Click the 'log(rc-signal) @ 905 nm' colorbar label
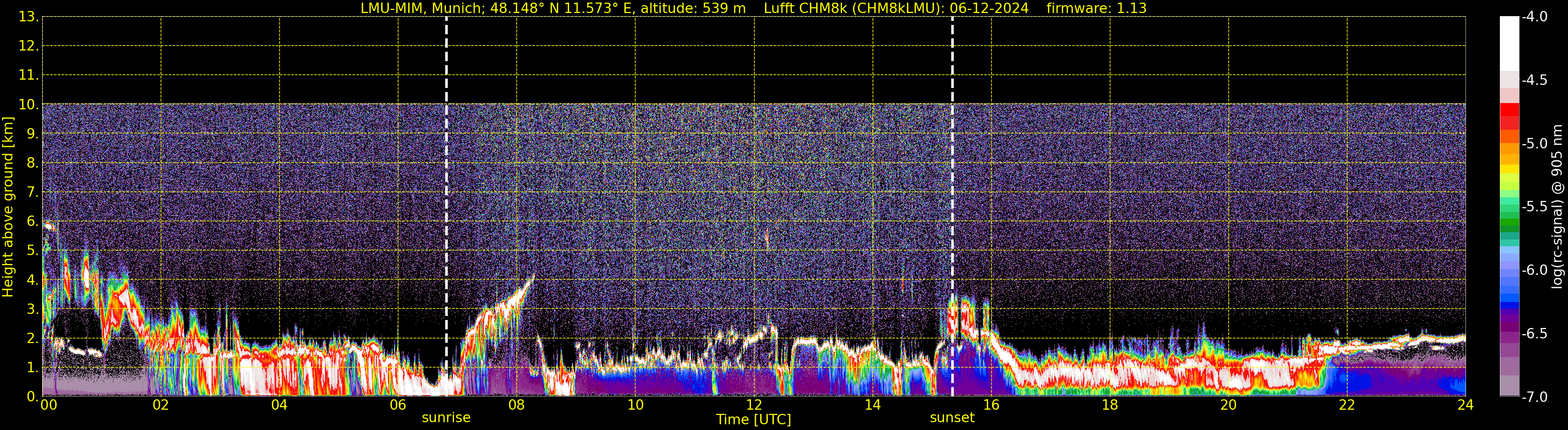 point(1557,207)
